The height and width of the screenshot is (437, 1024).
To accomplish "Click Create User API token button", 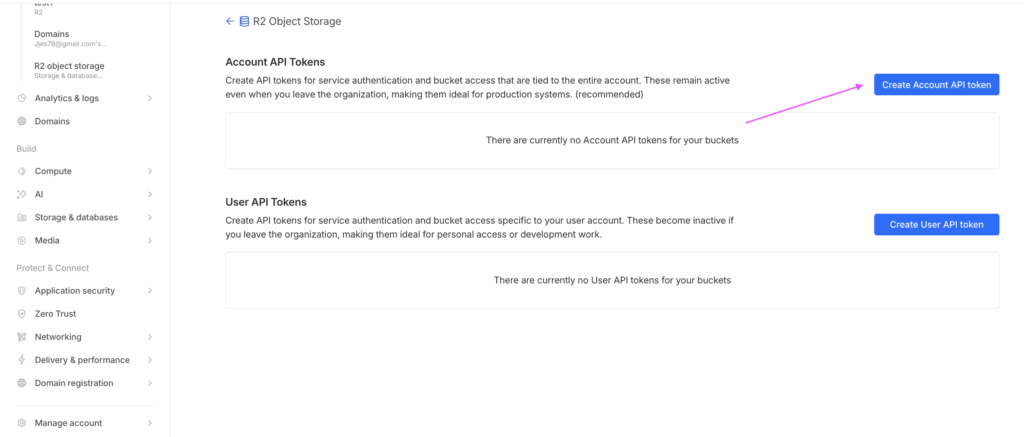I will [936, 225].
